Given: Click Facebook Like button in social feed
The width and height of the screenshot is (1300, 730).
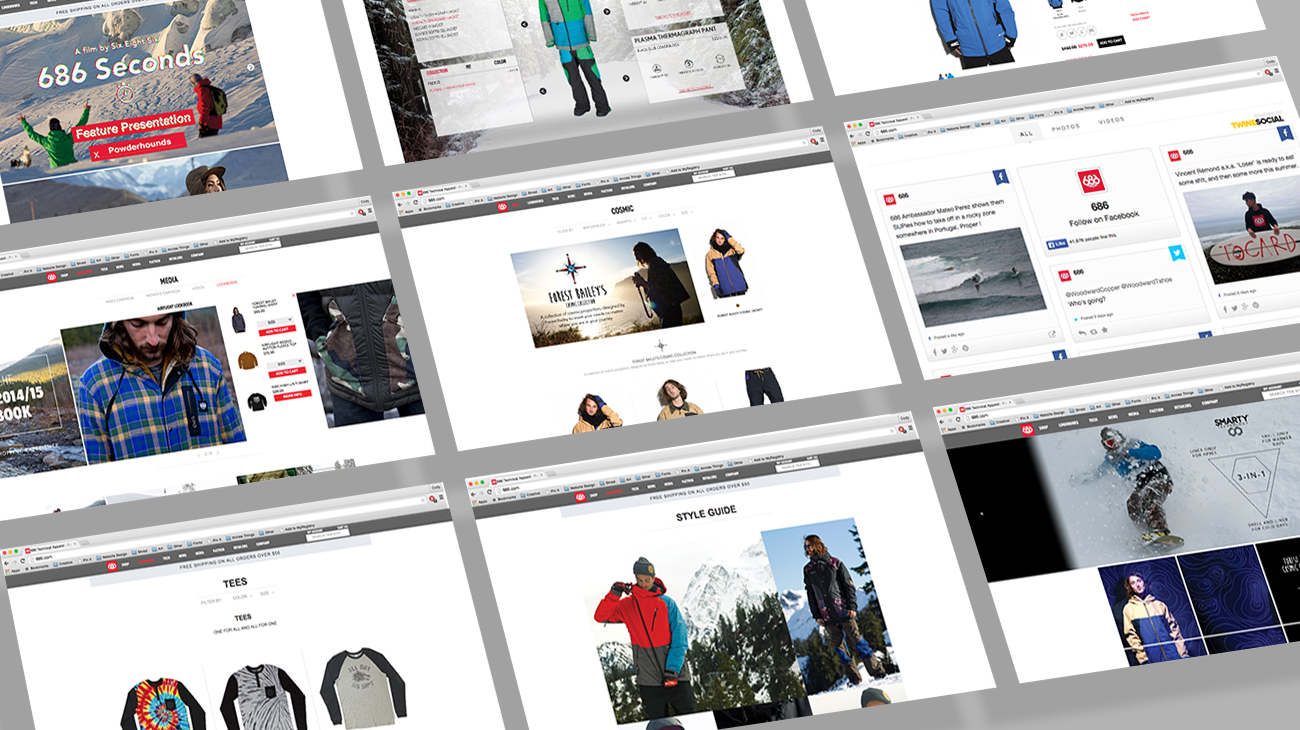Looking at the screenshot, I should (1055, 244).
